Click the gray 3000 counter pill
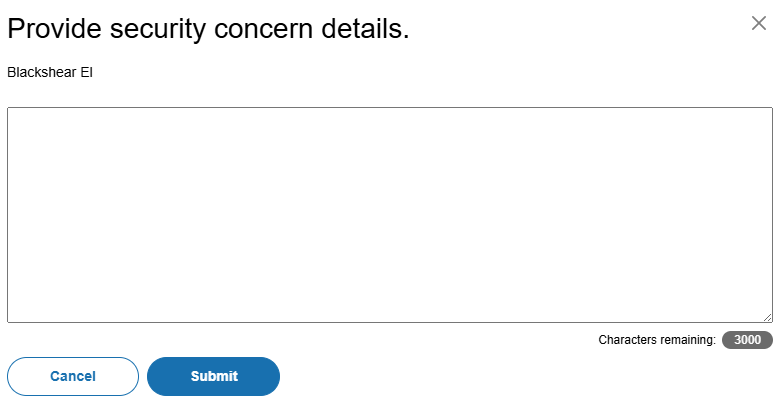 (x=747, y=340)
